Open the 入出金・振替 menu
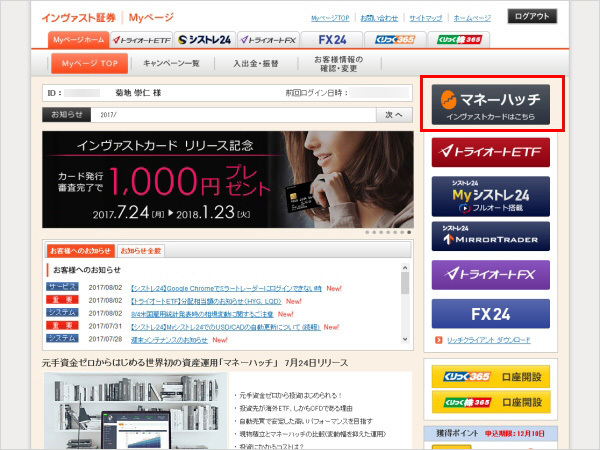This screenshot has width=600, height=450. 256,64
